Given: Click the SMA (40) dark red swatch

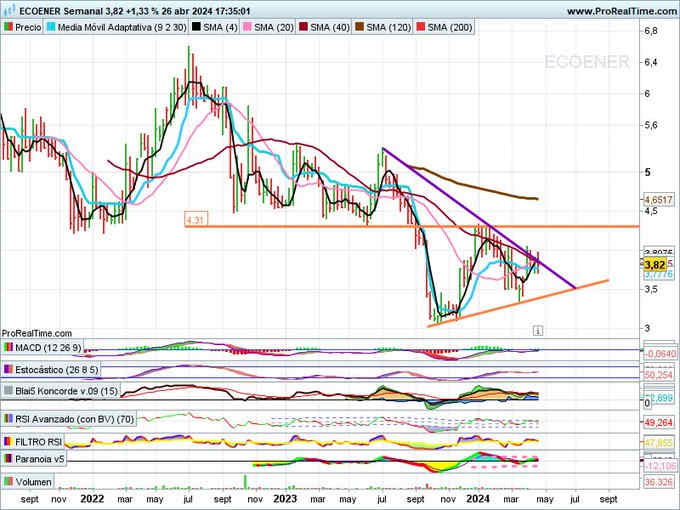Looking at the screenshot, I should click(303, 27).
